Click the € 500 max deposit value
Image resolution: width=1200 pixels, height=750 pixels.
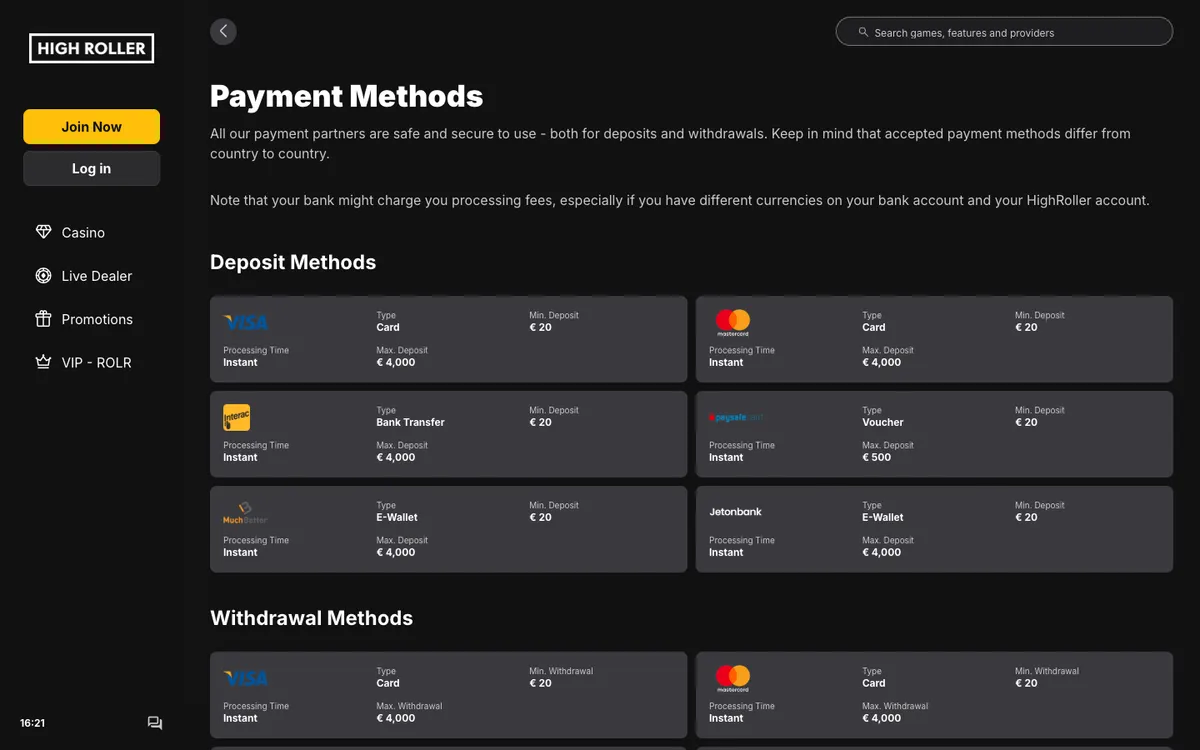[877, 457]
